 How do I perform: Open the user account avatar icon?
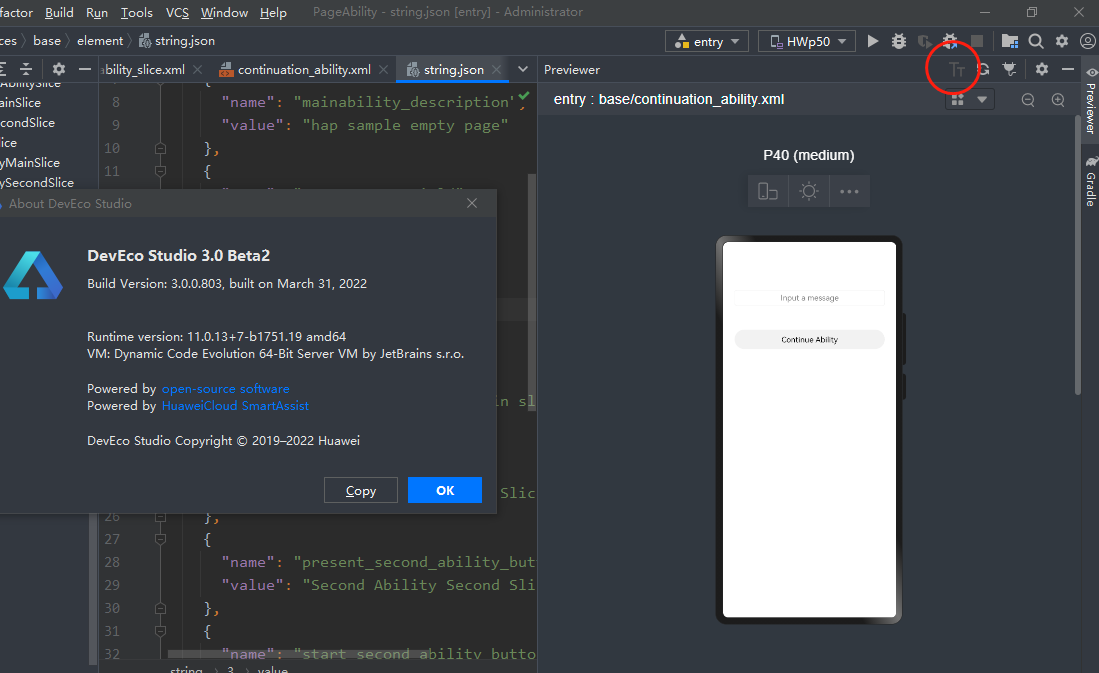tap(1088, 41)
